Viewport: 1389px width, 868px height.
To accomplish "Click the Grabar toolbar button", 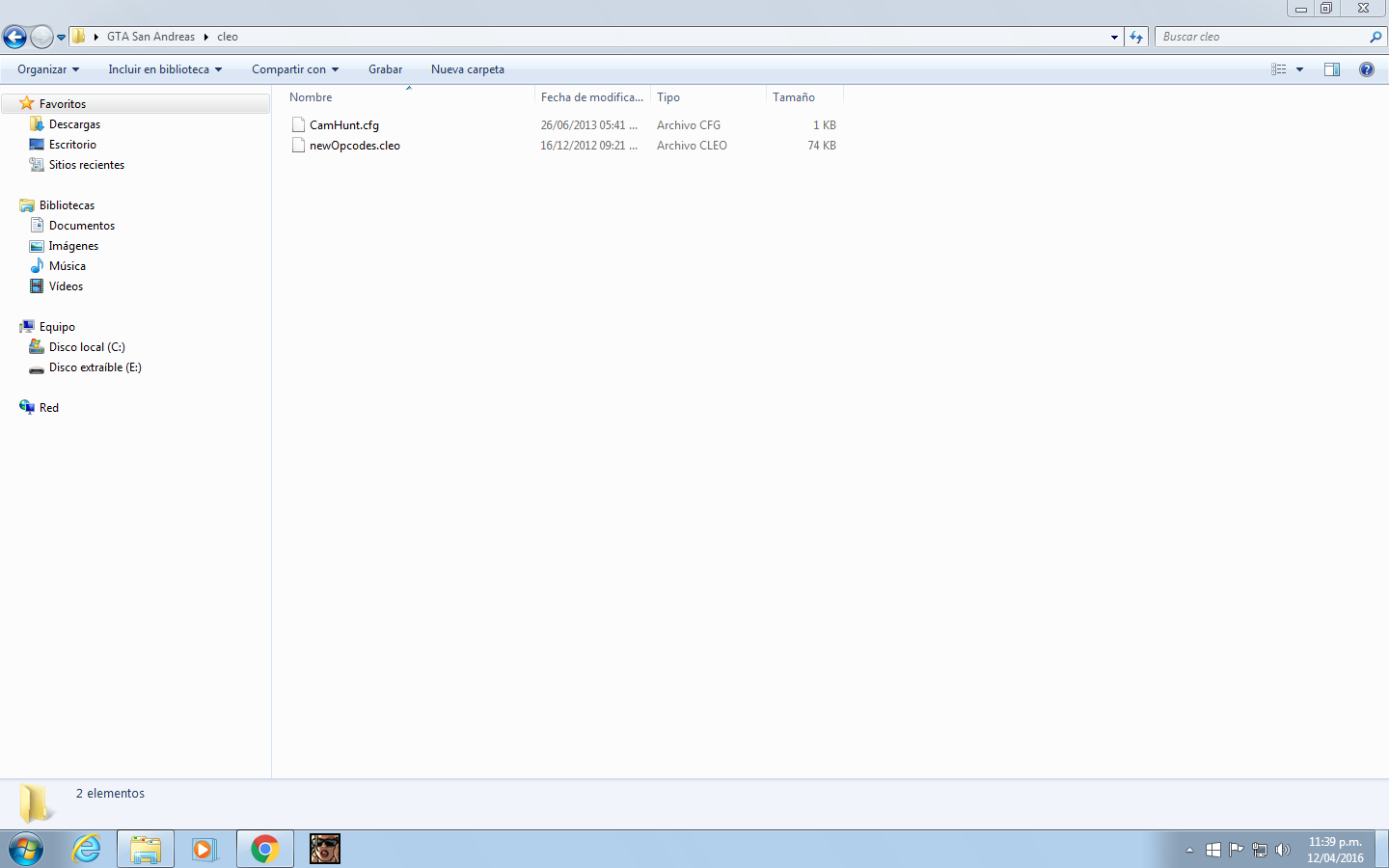I will click(x=385, y=69).
